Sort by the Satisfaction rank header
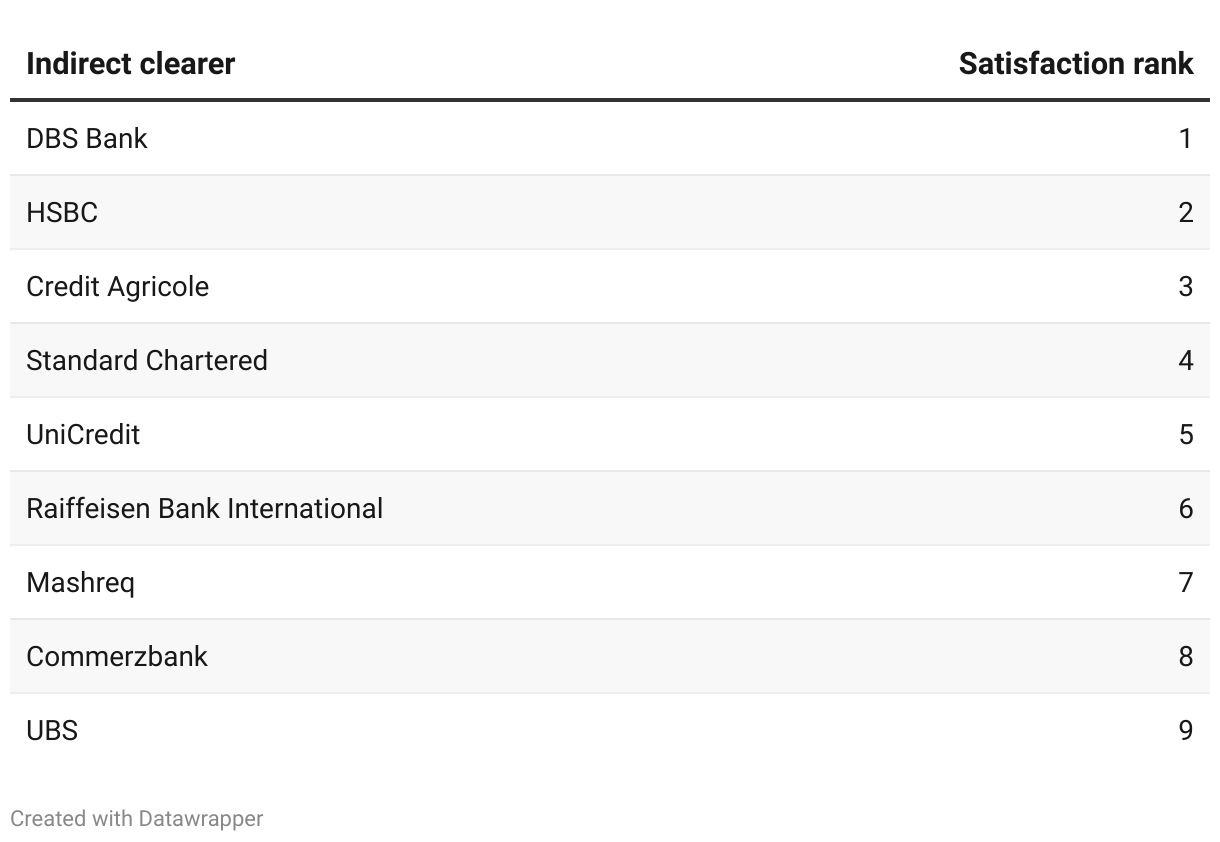 1075,64
